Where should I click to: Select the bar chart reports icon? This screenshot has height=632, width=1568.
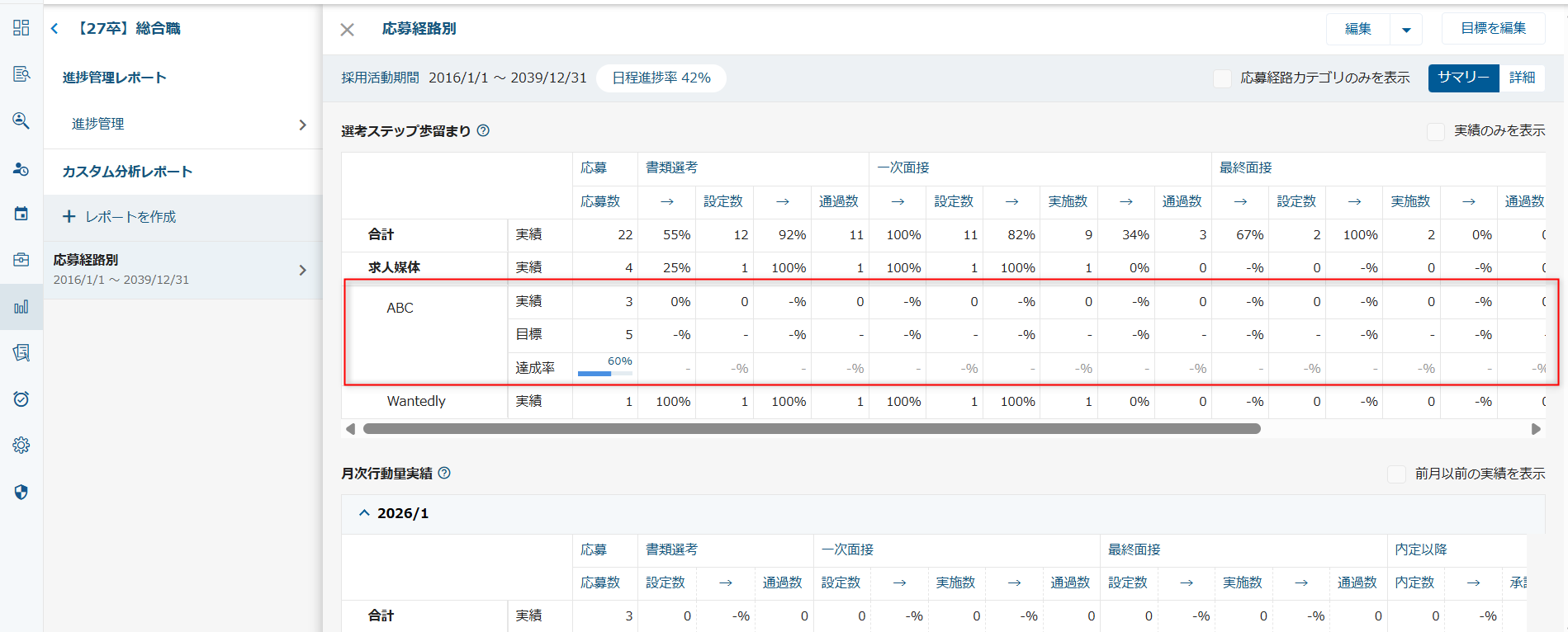21,307
